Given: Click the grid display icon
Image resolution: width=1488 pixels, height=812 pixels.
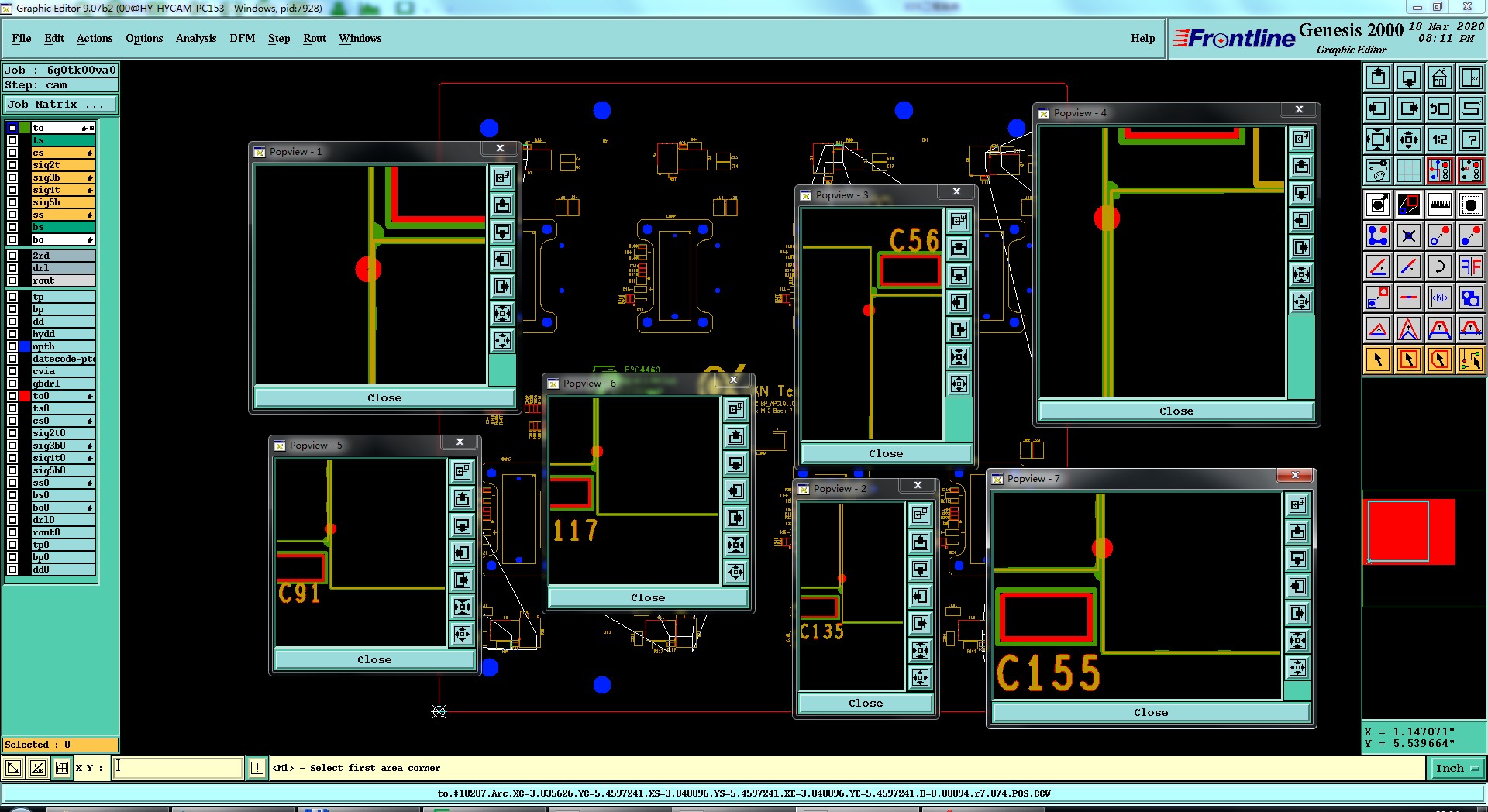Looking at the screenshot, I should coord(1408,170).
